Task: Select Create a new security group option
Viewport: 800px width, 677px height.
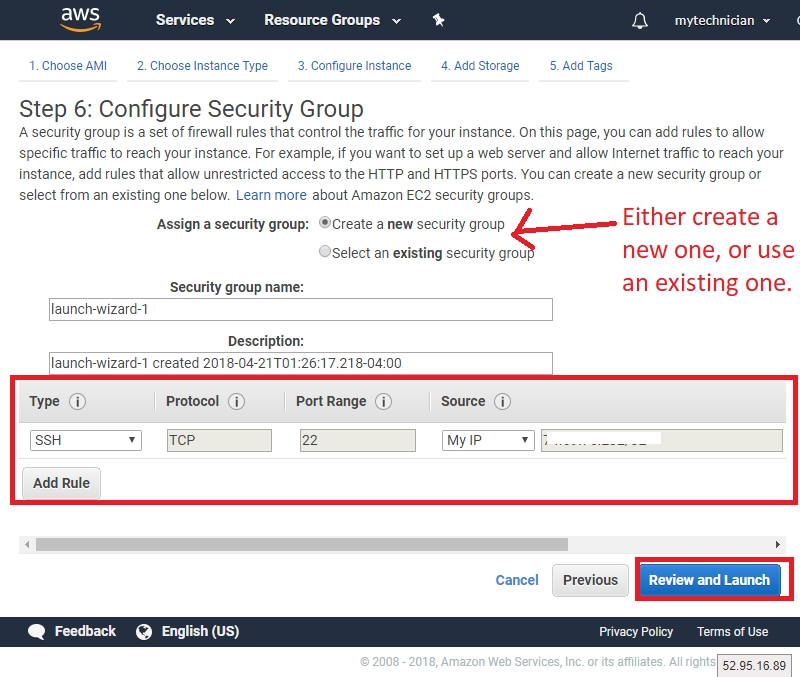Action: 324,223
